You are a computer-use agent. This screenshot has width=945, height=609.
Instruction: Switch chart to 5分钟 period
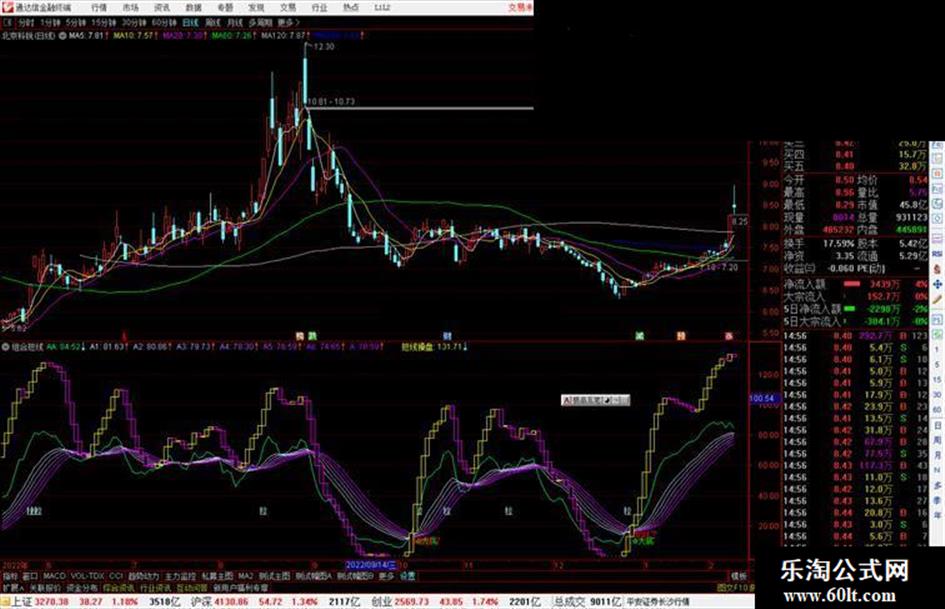point(76,23)
